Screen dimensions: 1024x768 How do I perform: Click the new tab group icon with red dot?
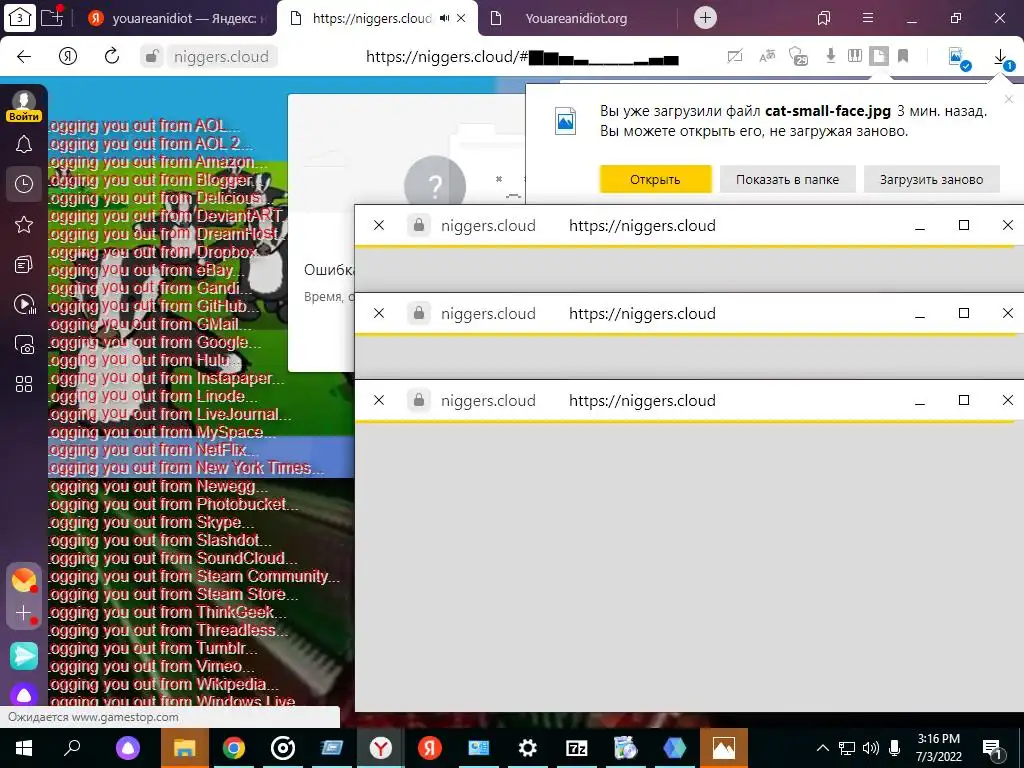tap(52, 17)
